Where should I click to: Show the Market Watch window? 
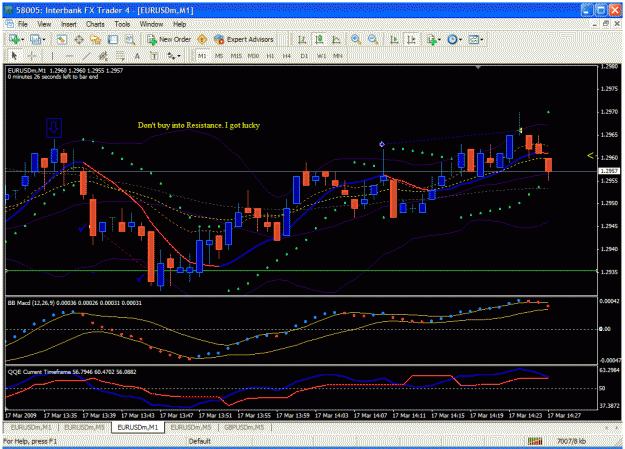(x=61, y=39)
